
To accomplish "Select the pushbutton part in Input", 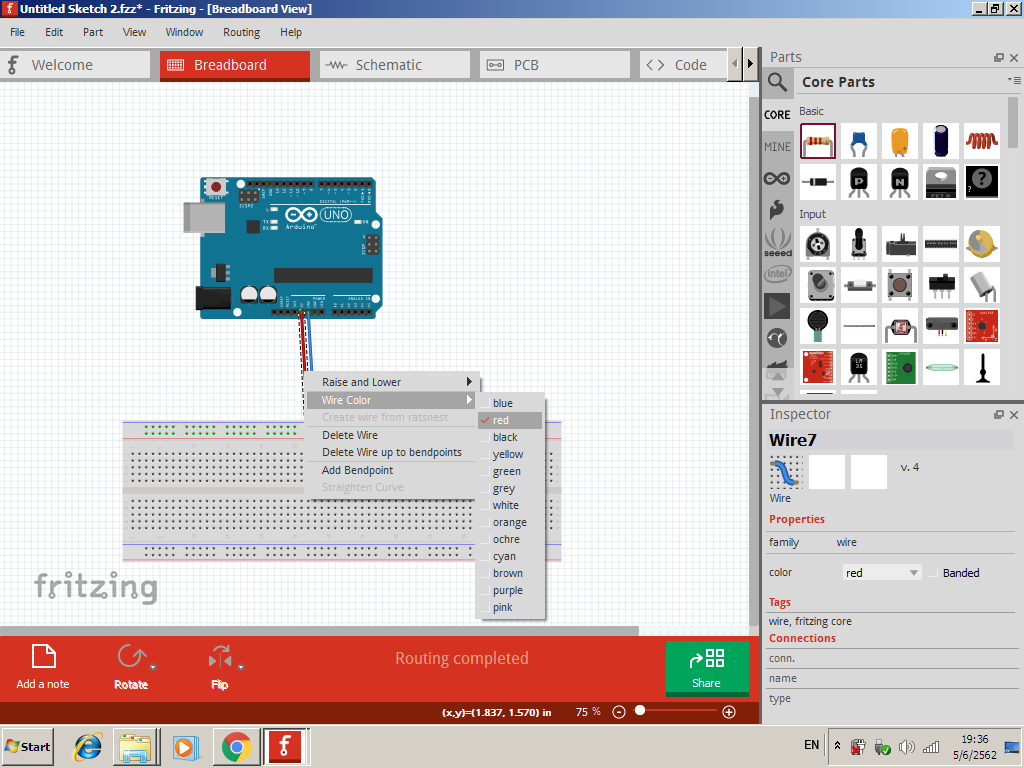I will coord(900,285).
